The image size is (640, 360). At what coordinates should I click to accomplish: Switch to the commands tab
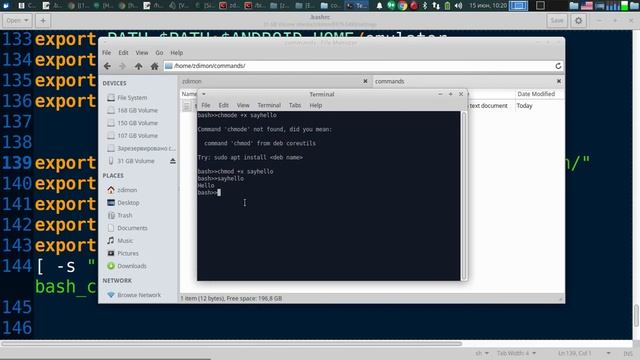pos(463,81)
